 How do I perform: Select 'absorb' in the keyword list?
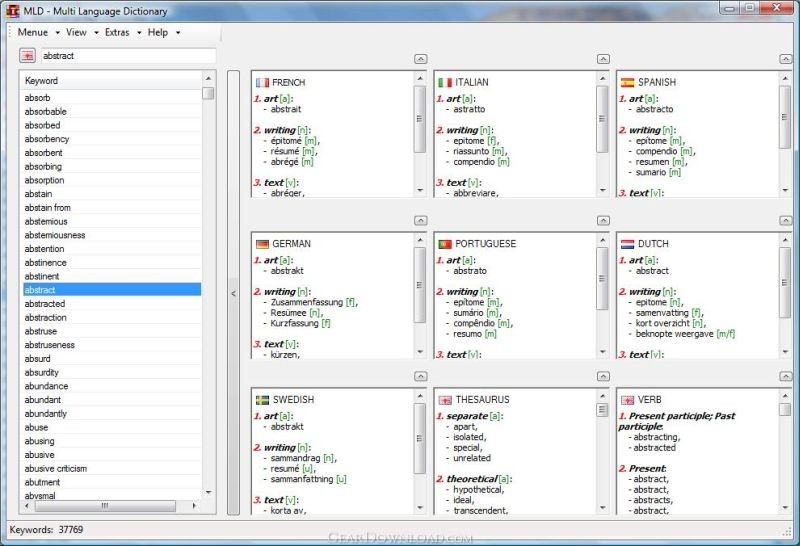coord(112,97)
